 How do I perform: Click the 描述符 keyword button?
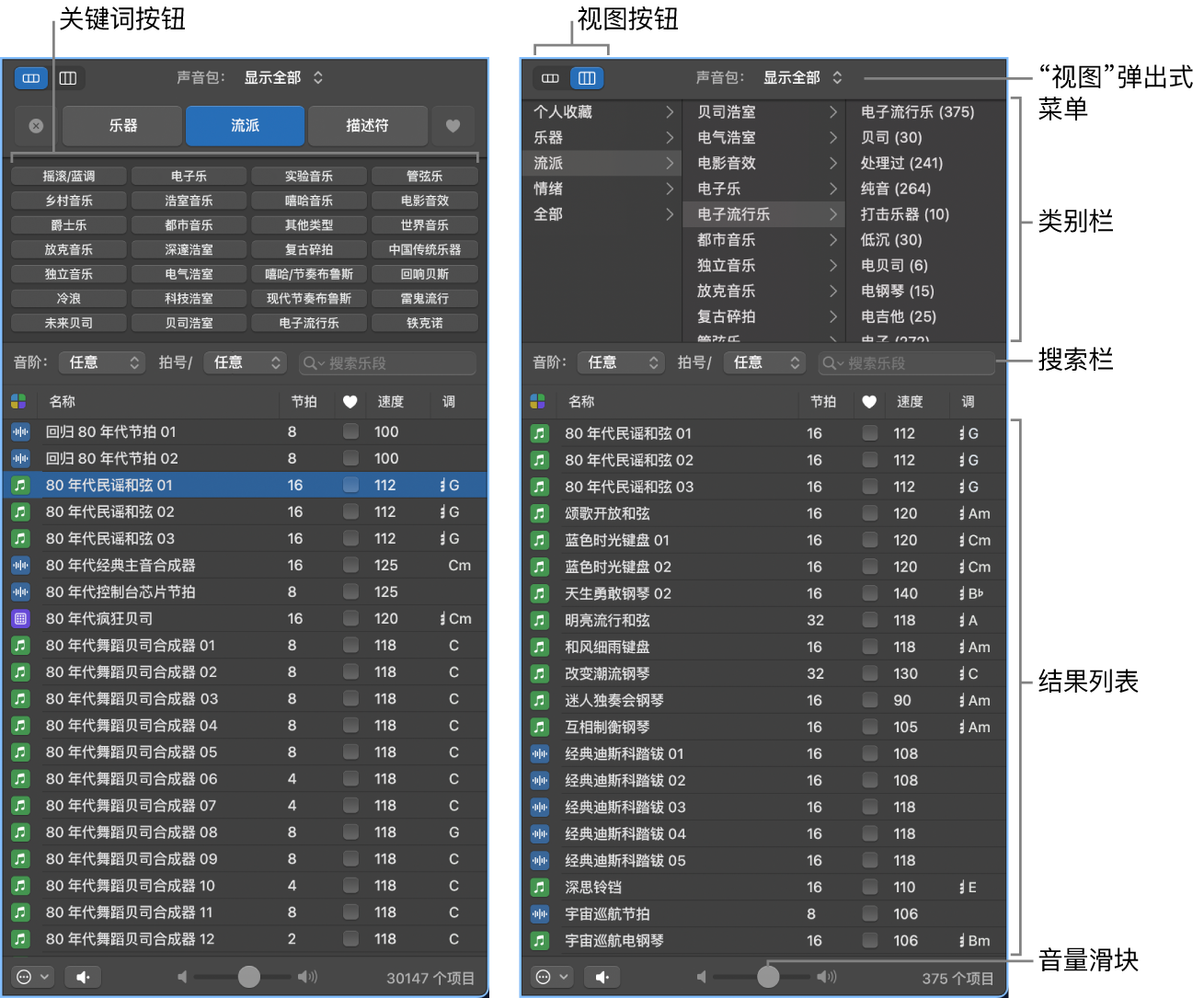(x=368, y=126)
